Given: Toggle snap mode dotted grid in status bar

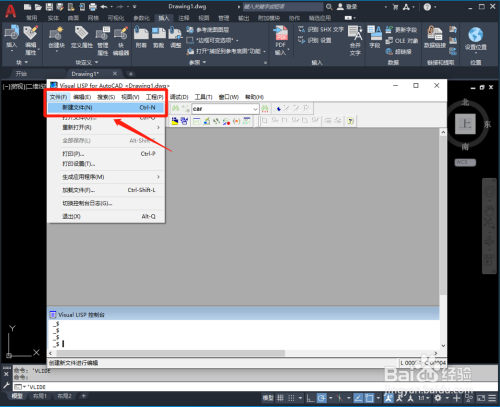Looking at the screenshot, I should pyautogui.click(x=291, y=398).
